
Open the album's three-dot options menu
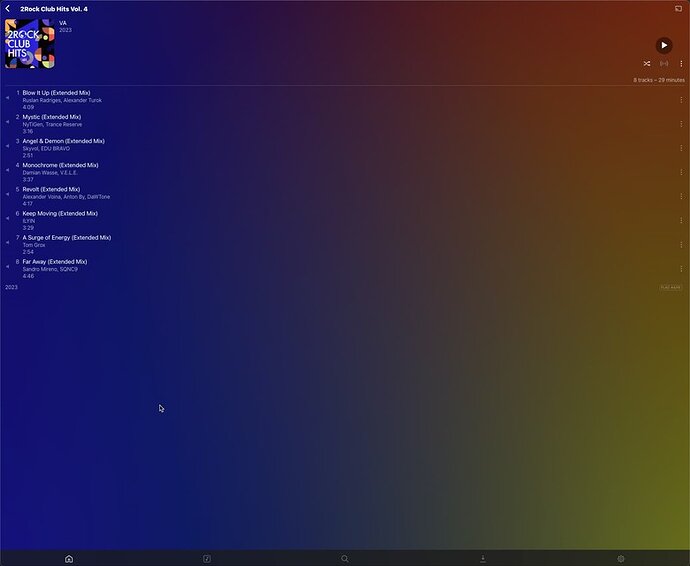pos(681,64)
